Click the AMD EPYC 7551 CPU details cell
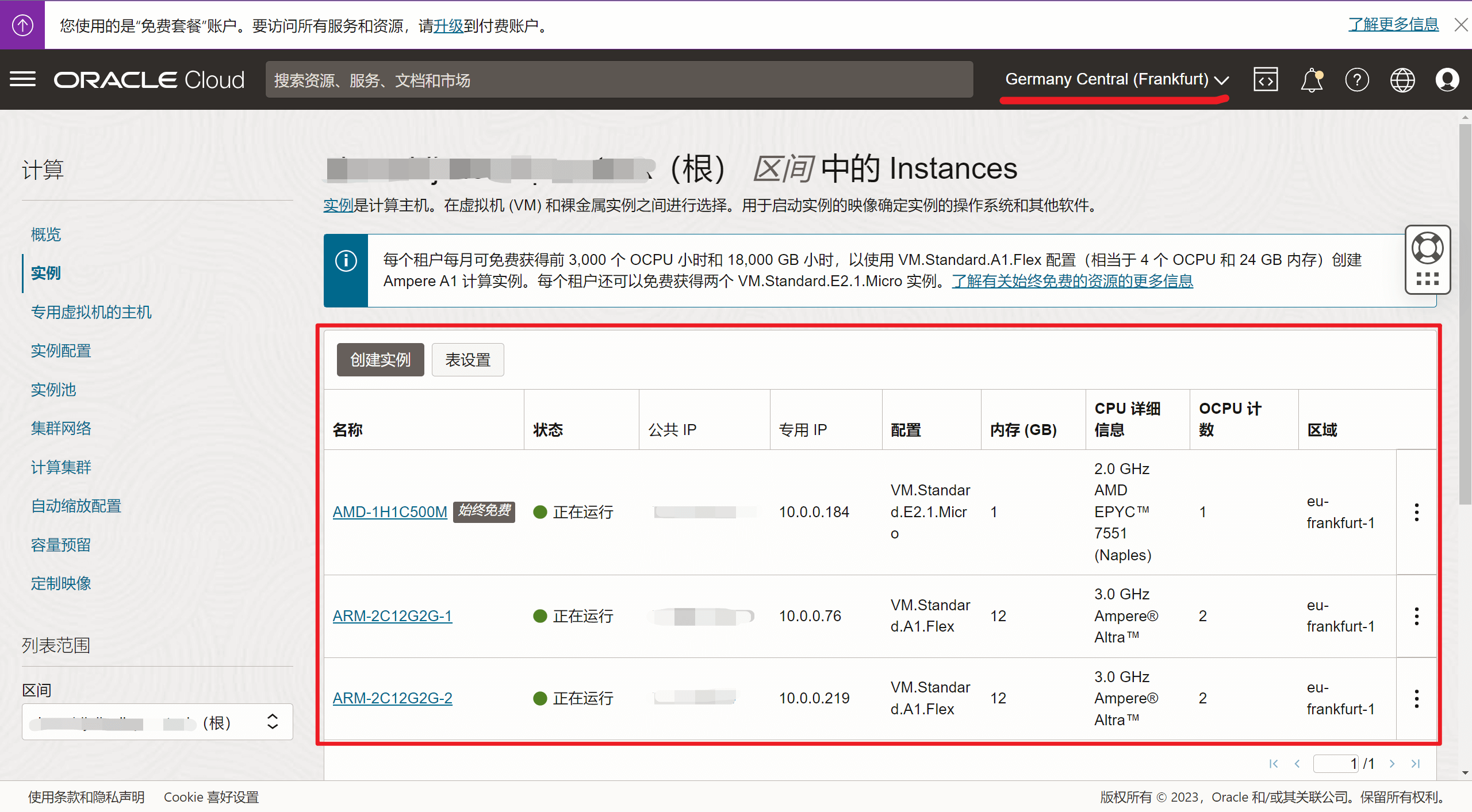Image resolution: width=1472 pixels, height=812 pixels. (1122, 512)
